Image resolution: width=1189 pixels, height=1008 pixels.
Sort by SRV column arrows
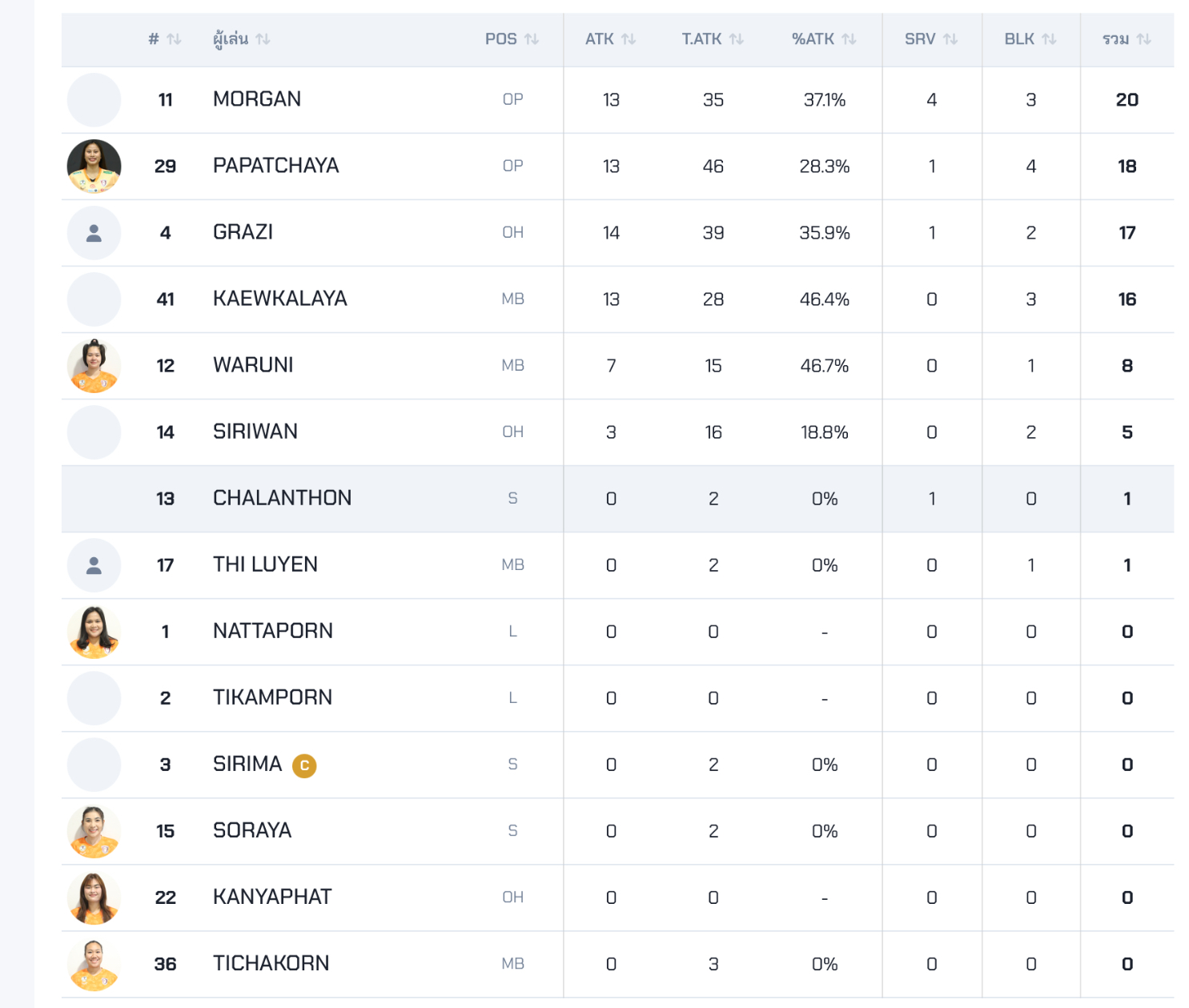[x=950, y=39]
